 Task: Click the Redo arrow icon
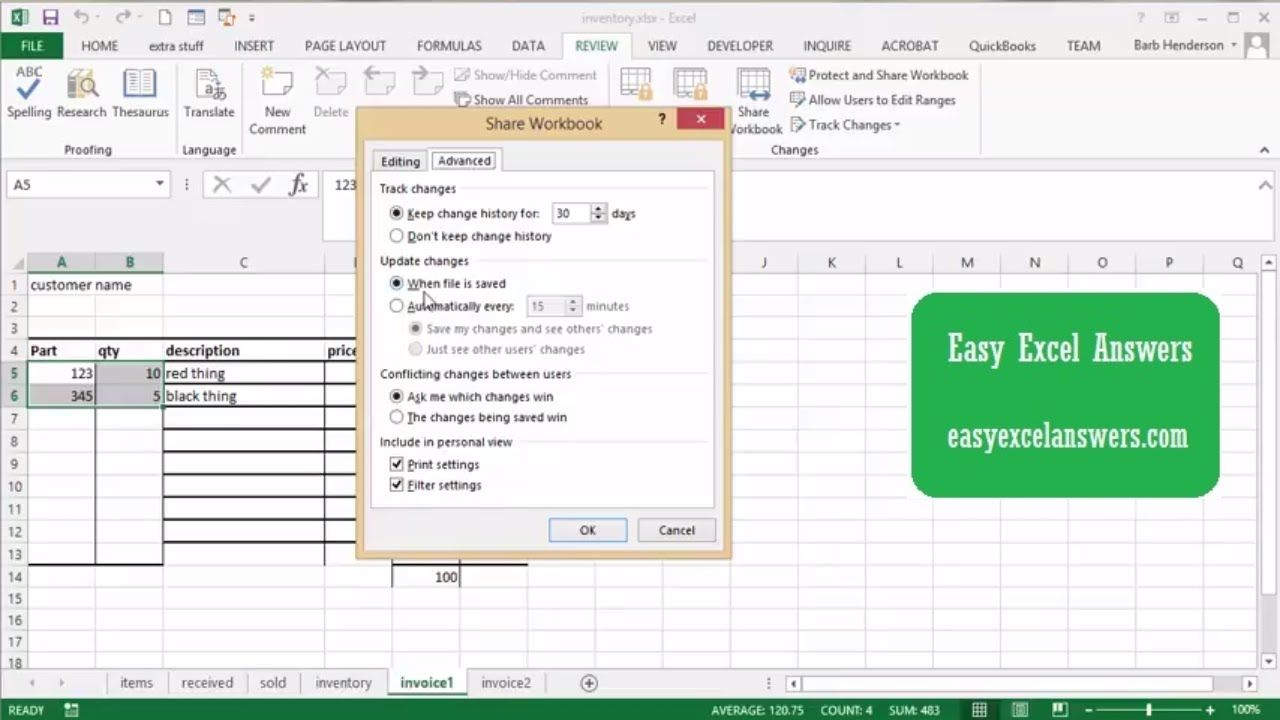[x=123, y=17]
